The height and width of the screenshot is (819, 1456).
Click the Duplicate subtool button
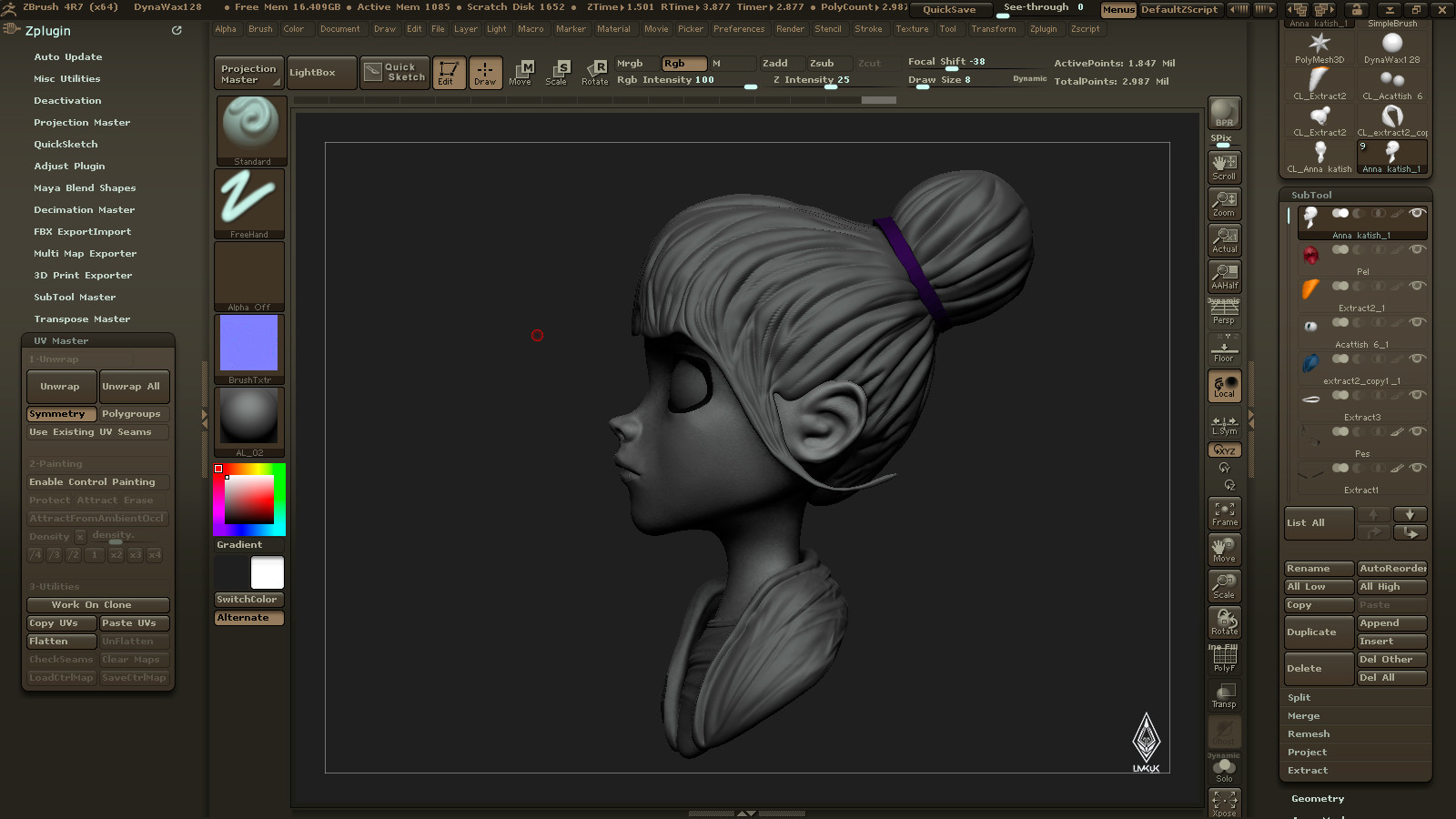[x=1319, y=632]
